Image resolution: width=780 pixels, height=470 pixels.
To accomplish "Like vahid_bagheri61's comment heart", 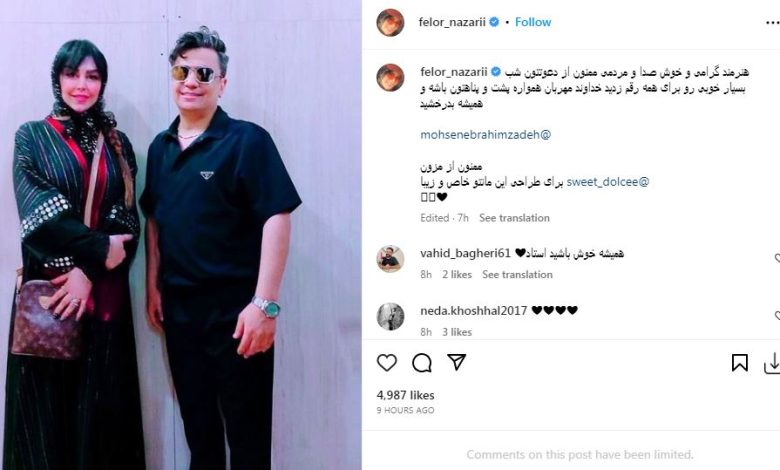I will click(777, 258).
